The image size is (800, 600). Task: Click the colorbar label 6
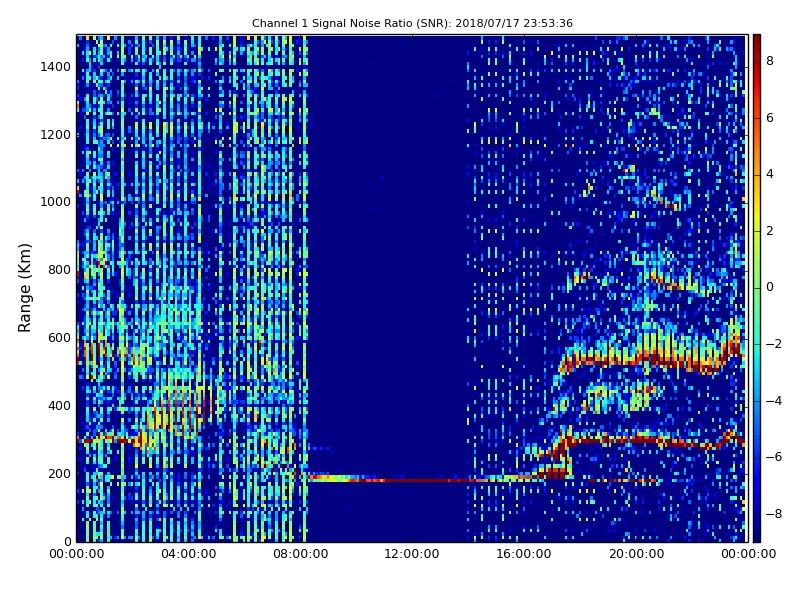point(770,118)
